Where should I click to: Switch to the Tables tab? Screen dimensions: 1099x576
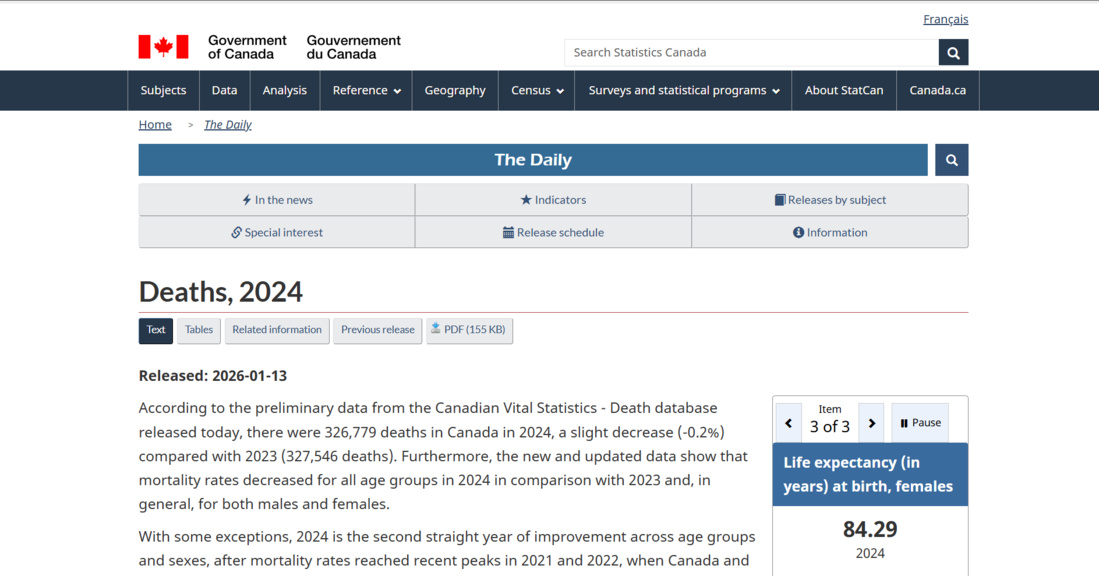(x=199, y=330)
